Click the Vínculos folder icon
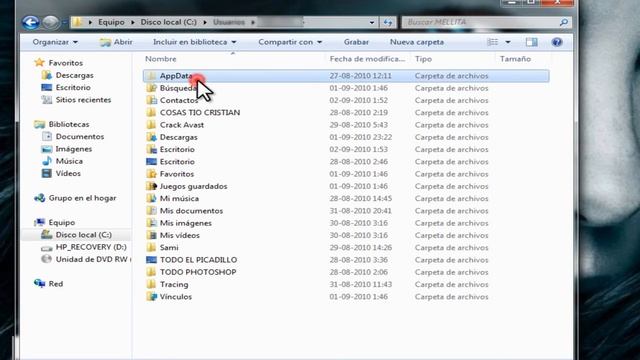Screen dimensions: 640x360 [x=151, y=296]
